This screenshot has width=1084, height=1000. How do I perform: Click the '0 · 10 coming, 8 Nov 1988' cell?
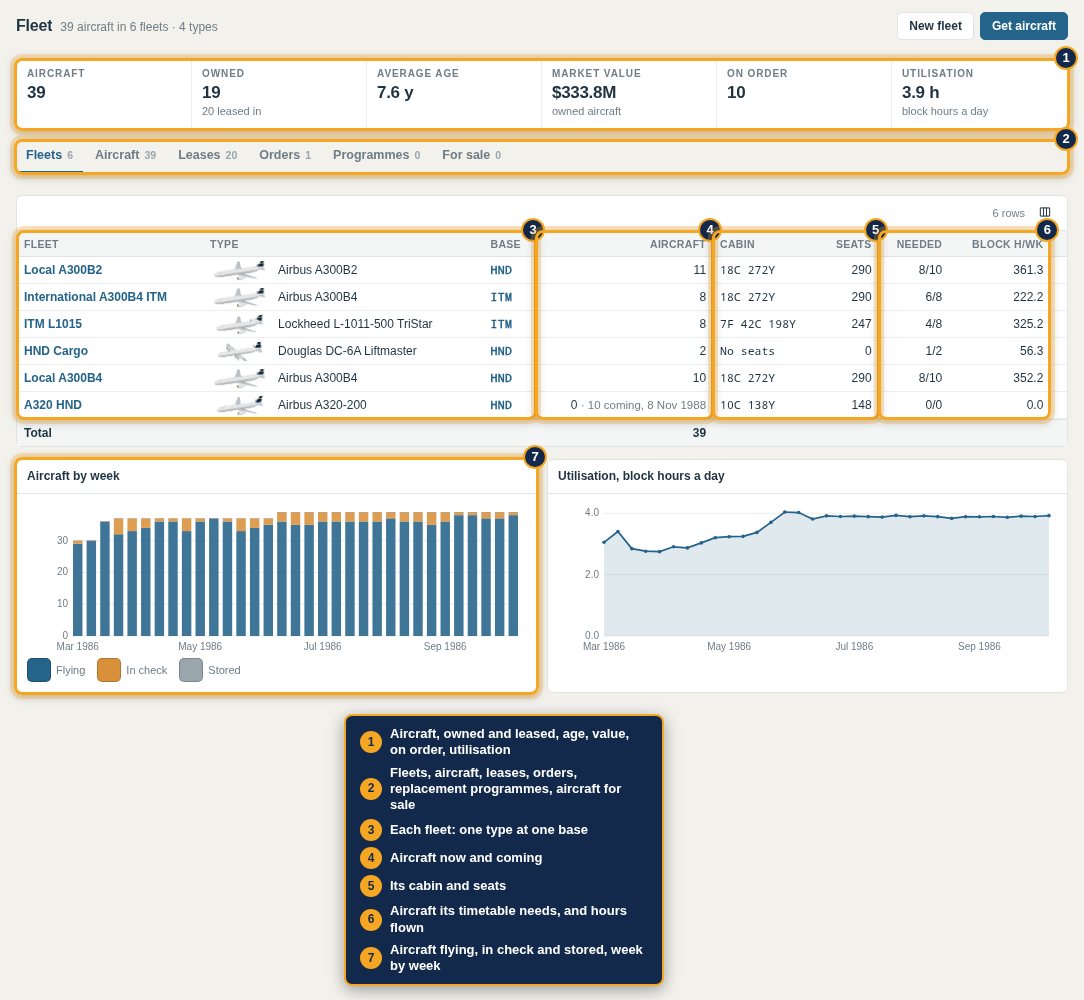point(638,405)
